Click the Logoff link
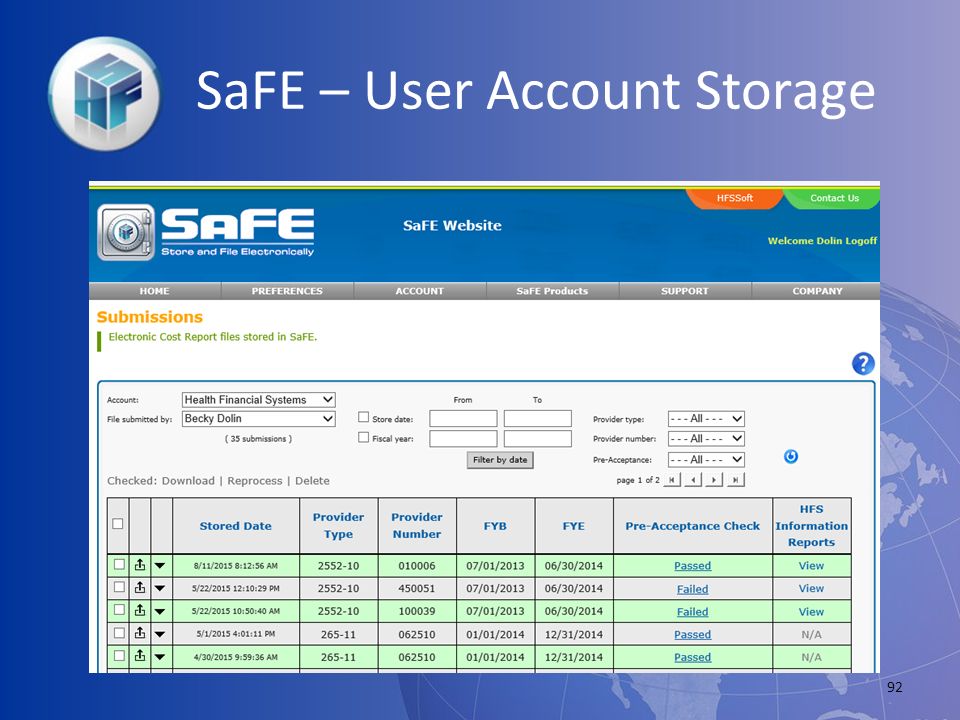This screenshot has width=960, height=720. tap(861, 241)
